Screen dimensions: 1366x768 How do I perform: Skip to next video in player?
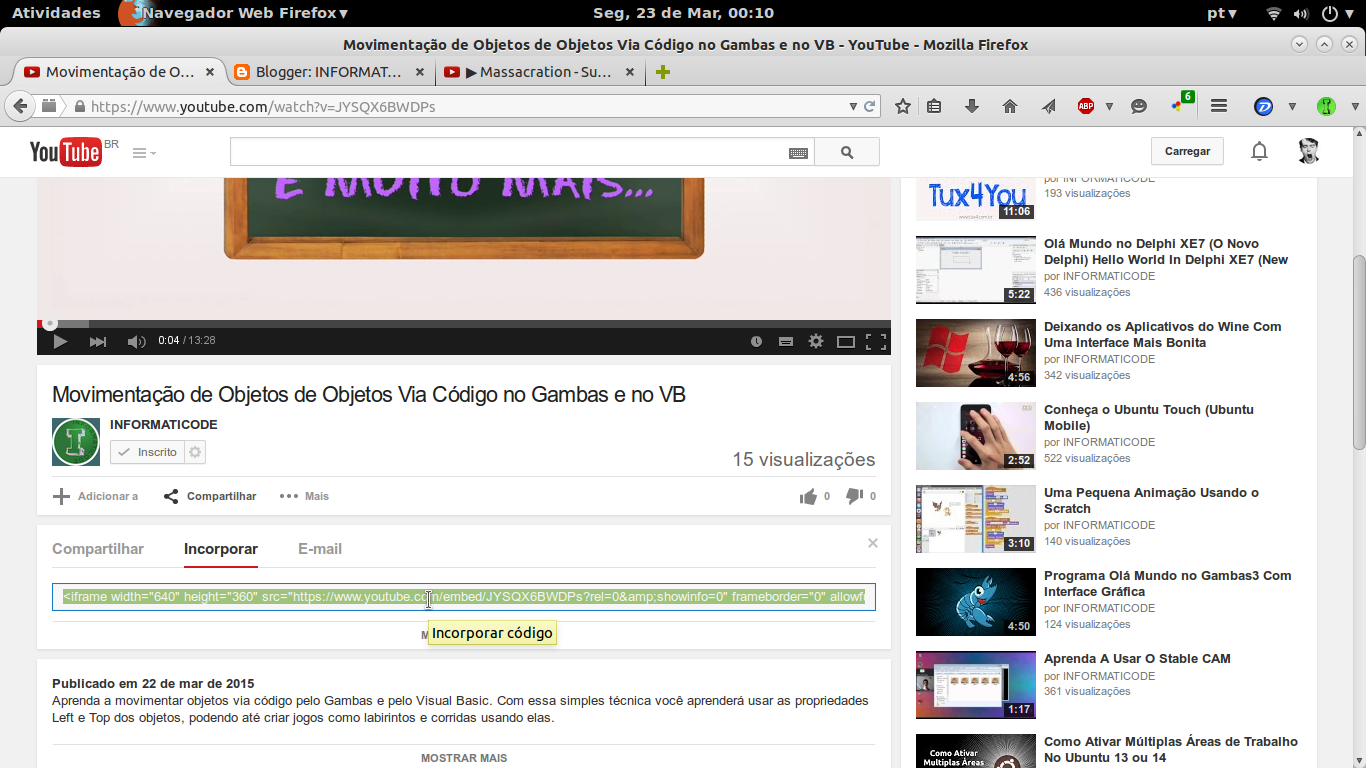click(98, 341)
